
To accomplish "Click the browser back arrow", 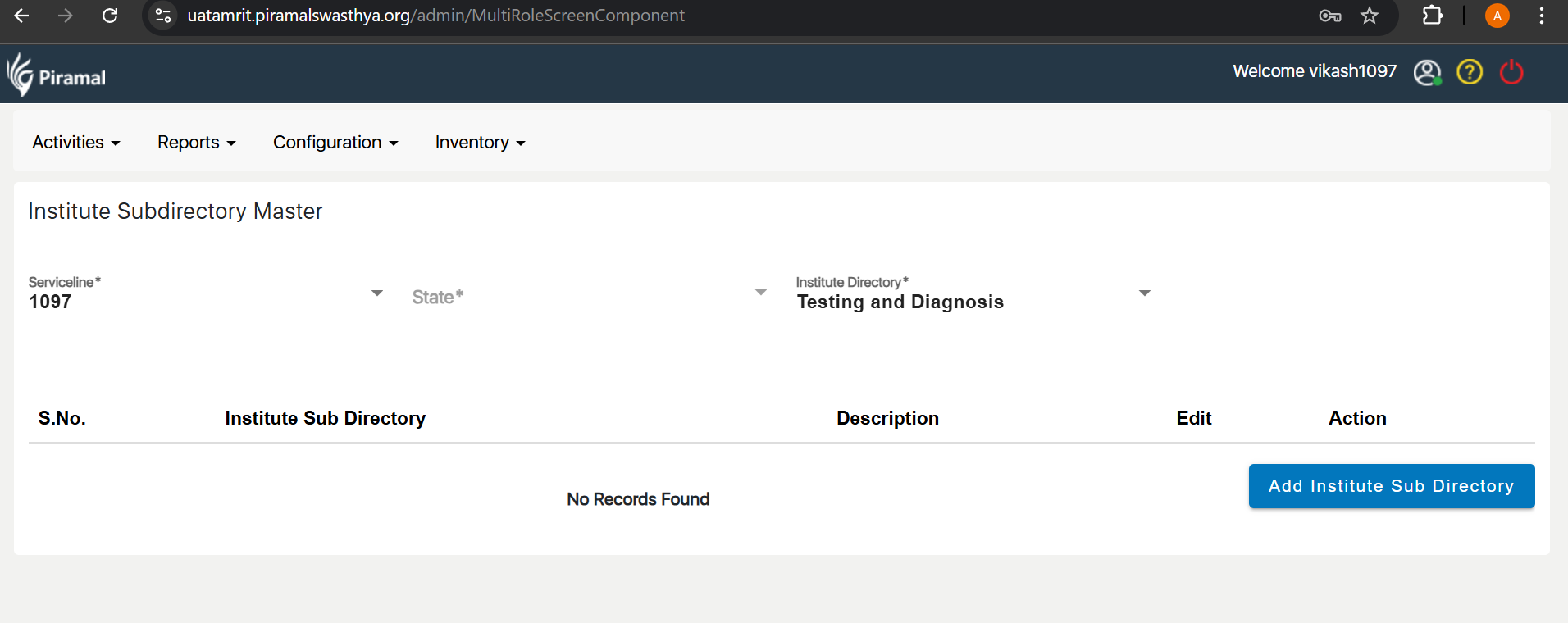I will tap(22, 16).
